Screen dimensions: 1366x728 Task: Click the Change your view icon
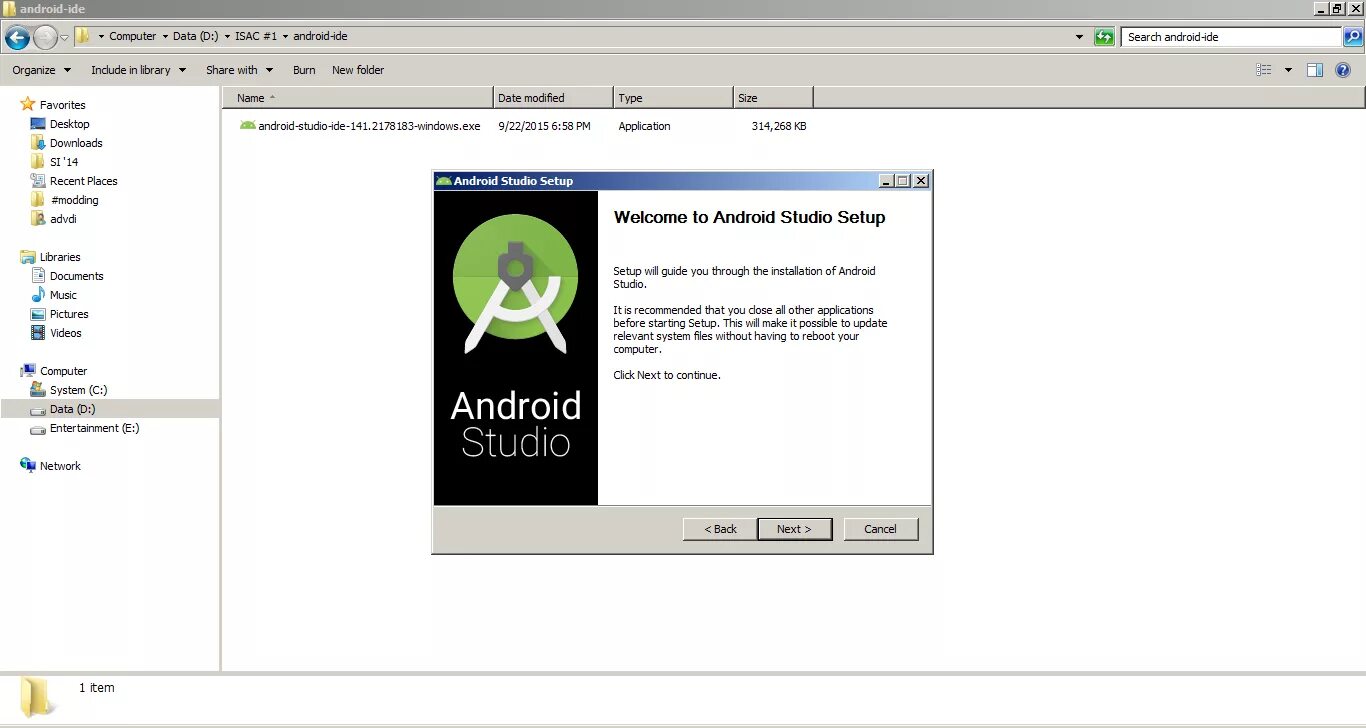coord(1264,70)
